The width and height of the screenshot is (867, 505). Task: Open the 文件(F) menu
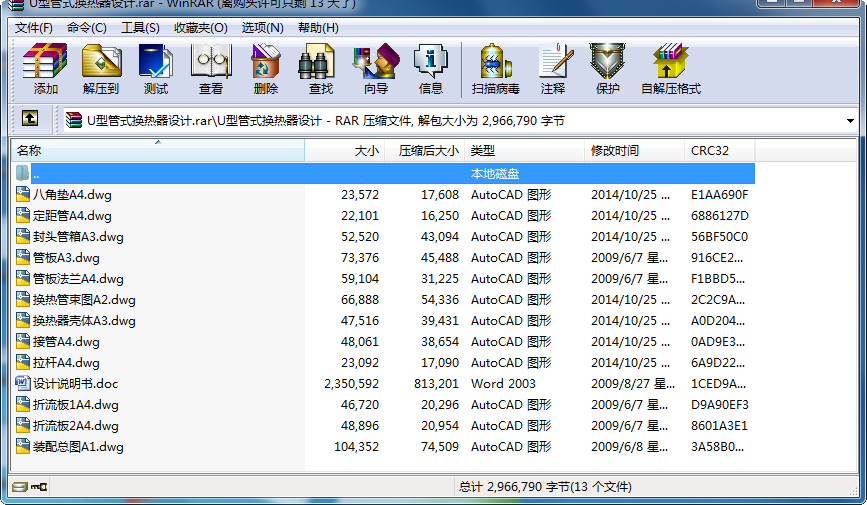point(33,28)
